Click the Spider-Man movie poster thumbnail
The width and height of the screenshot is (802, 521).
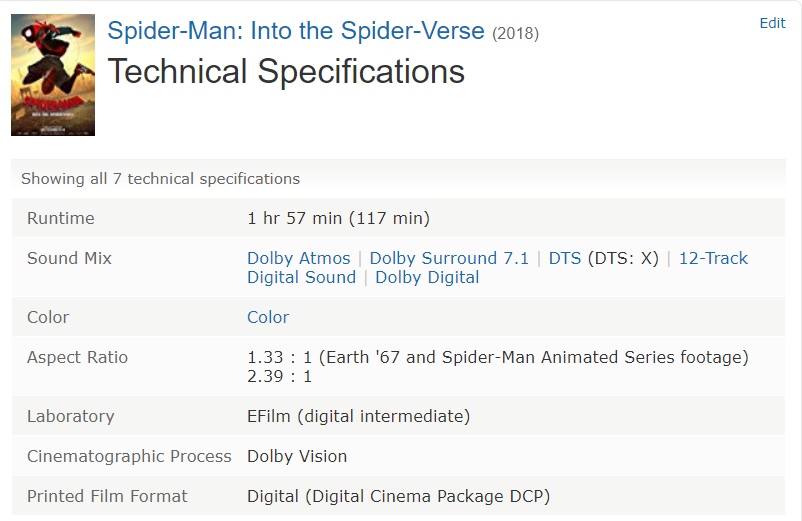click(x=53, y=75)
